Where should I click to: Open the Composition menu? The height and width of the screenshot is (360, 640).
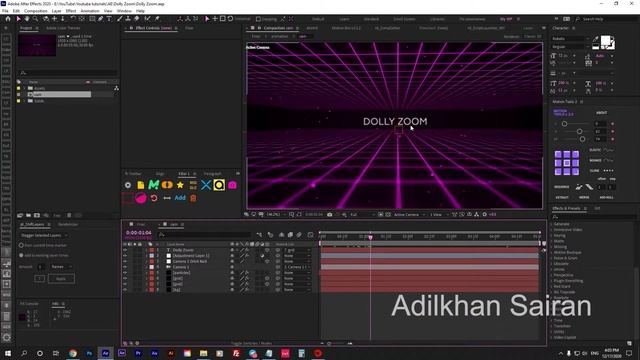click(x=36, y=11)
